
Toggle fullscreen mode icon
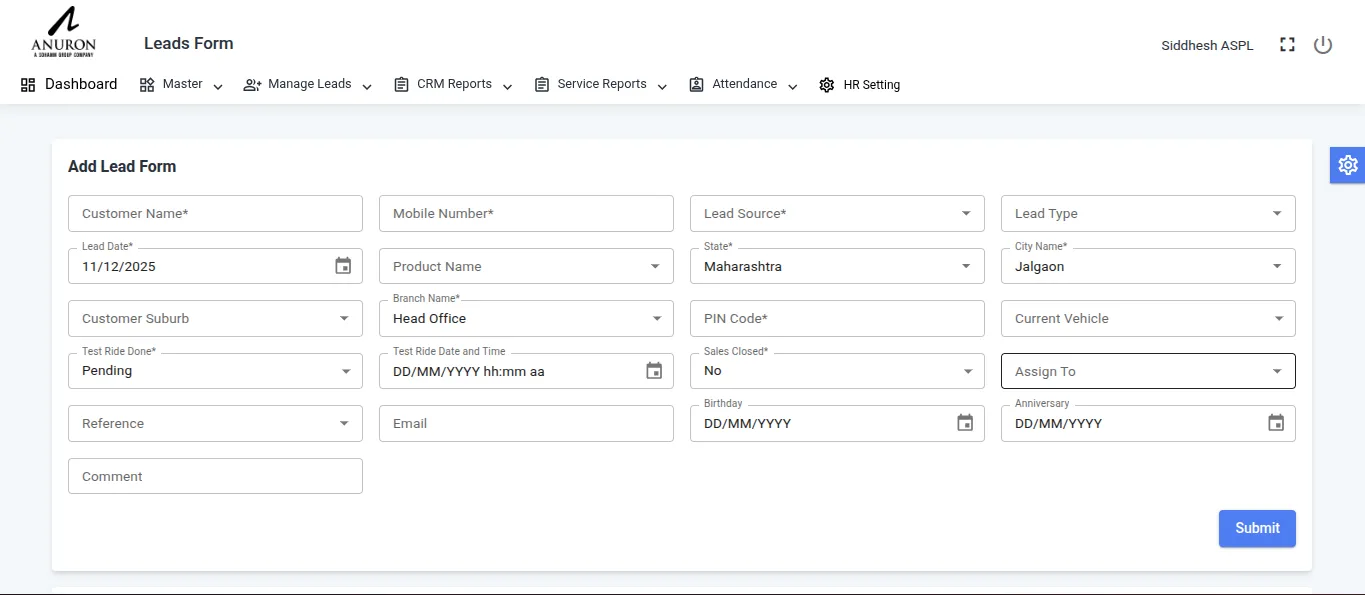pos(1287,45)
